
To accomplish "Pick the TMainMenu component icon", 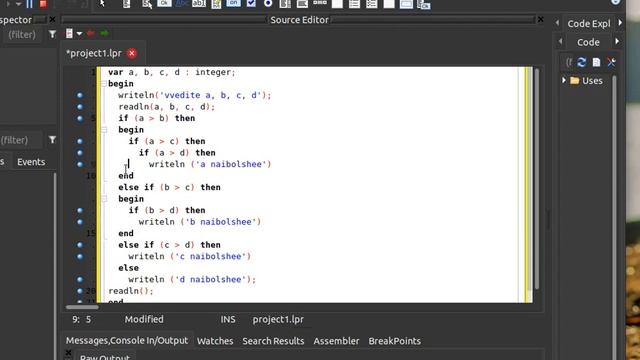I will point(127,4).
